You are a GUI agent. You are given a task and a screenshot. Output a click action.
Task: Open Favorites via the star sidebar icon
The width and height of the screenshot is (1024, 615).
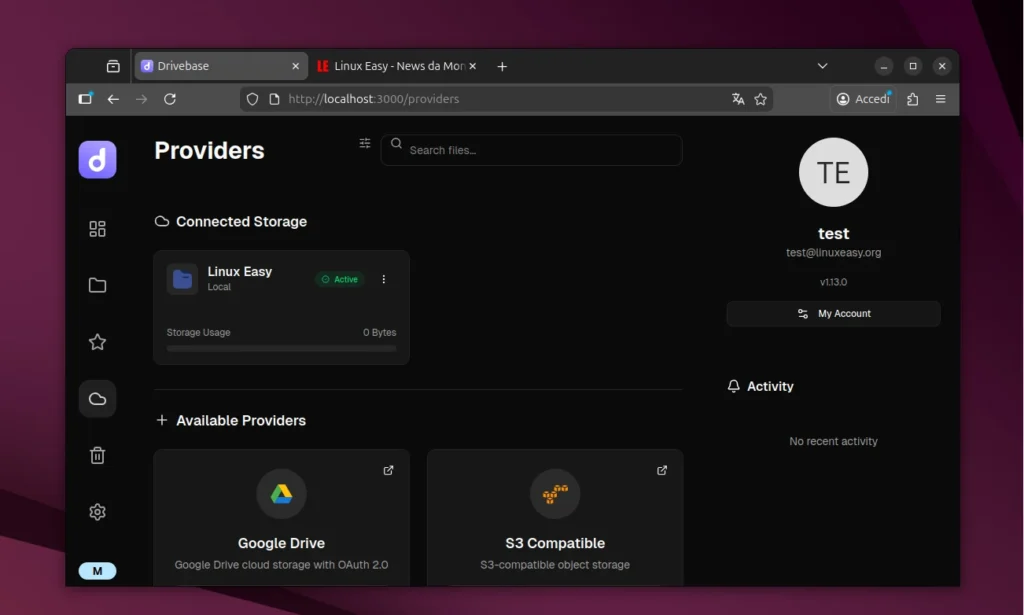pos(97,341)
